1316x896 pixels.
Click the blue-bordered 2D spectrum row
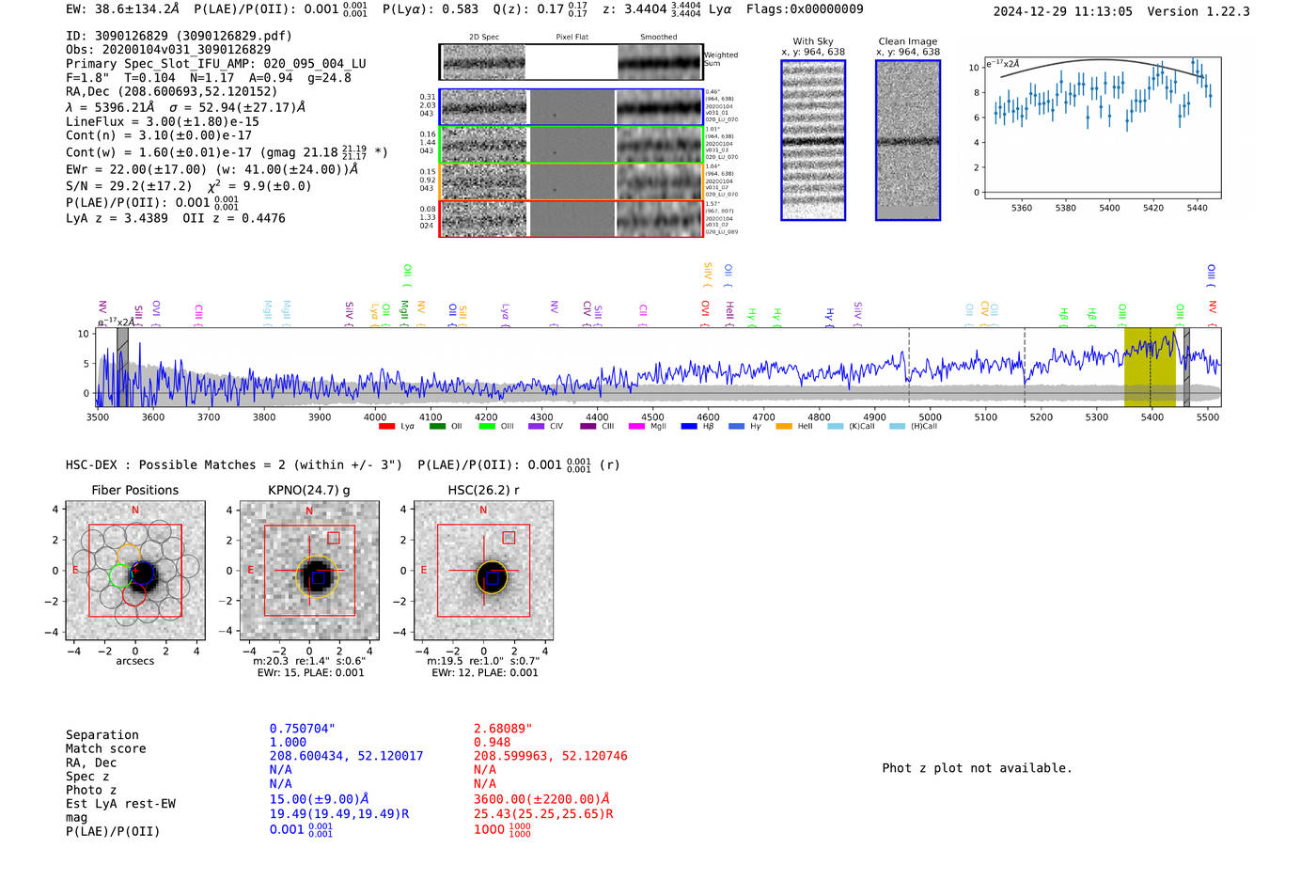572,107
